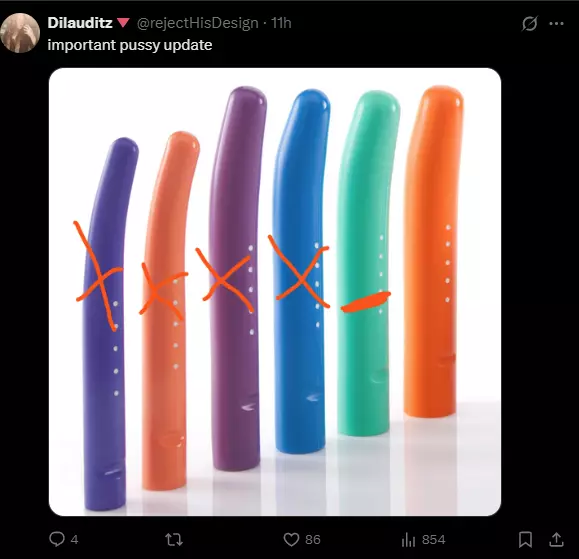The image size is (579, 559).
Task: Click the reply speech bubble icon
Action: [x=57, y=539]
